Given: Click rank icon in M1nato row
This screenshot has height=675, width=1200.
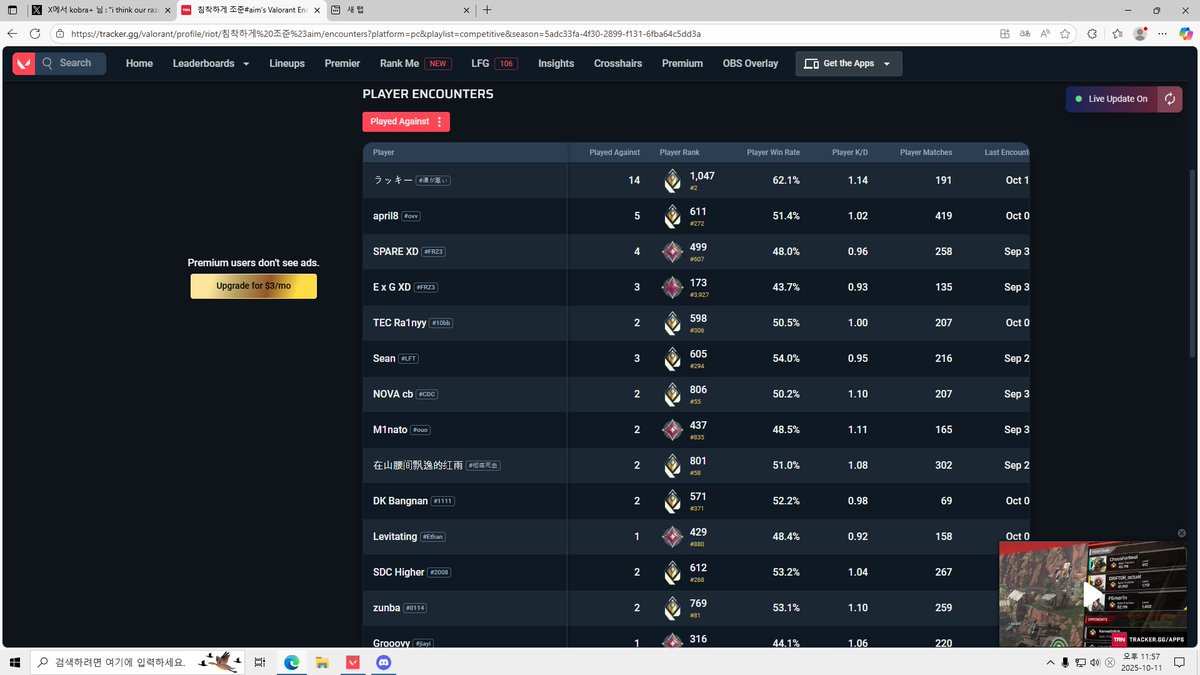Looking at the screenshot, I should (673, 430).
